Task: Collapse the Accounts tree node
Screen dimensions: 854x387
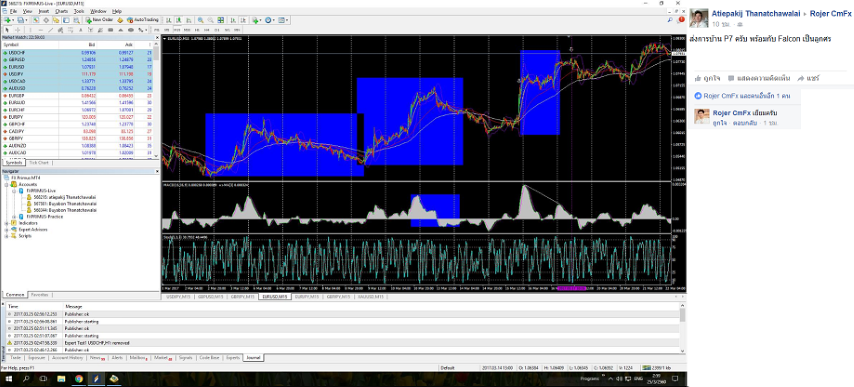Action: 7,185
